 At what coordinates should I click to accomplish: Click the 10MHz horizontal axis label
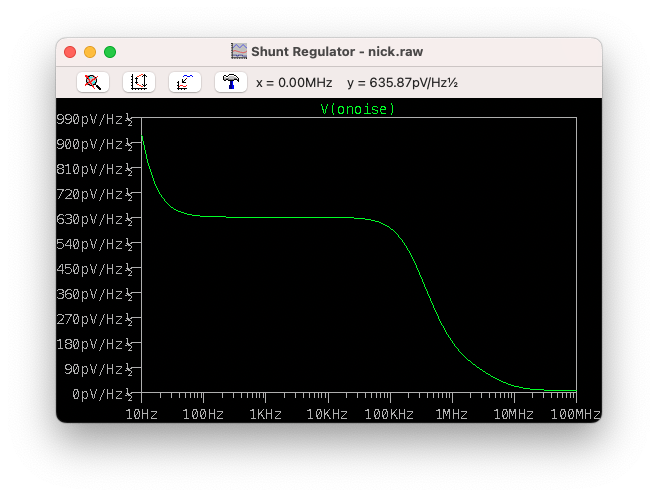point(514,415)
